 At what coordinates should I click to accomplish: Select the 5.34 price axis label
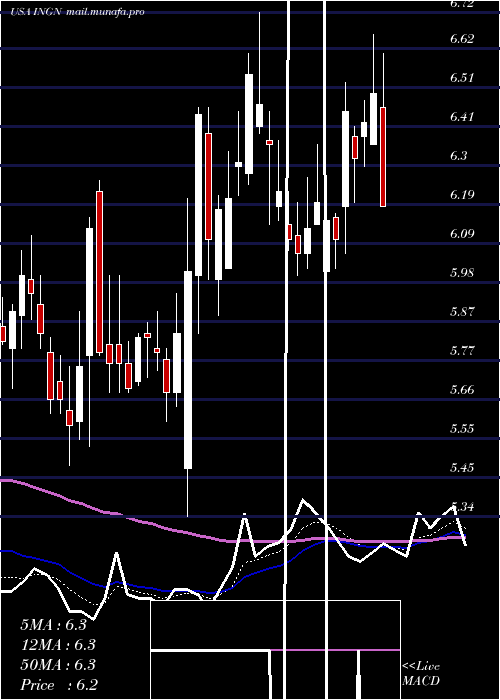462,507
